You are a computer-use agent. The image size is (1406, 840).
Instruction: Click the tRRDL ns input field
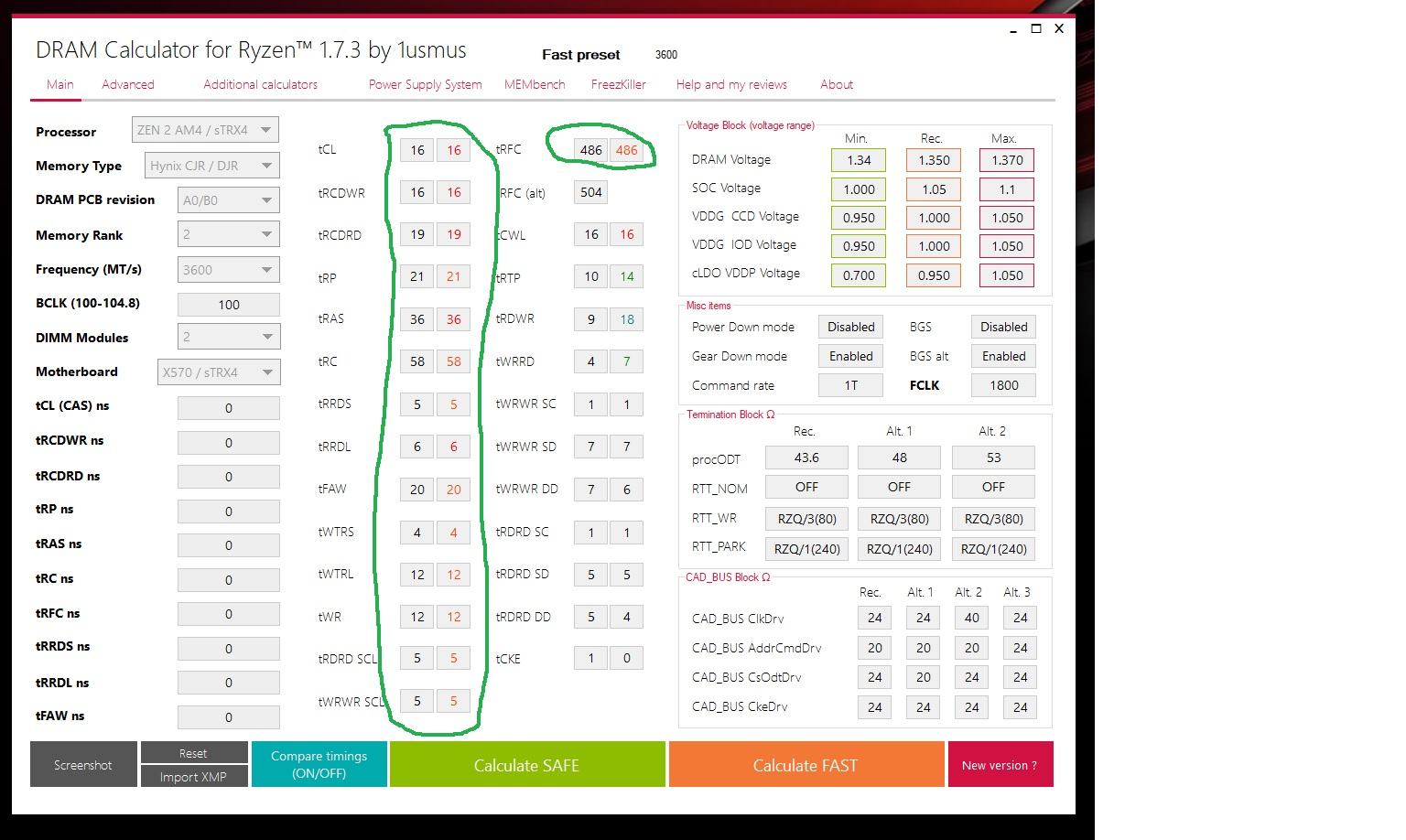point(229,683)
